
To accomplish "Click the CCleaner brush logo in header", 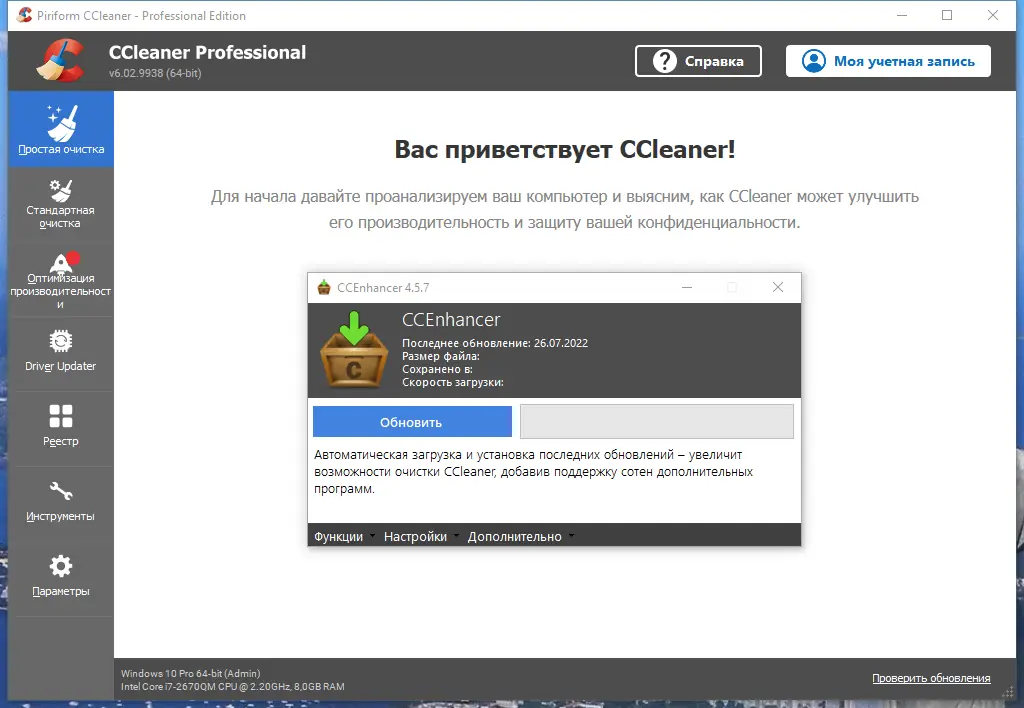I will 58,60.
